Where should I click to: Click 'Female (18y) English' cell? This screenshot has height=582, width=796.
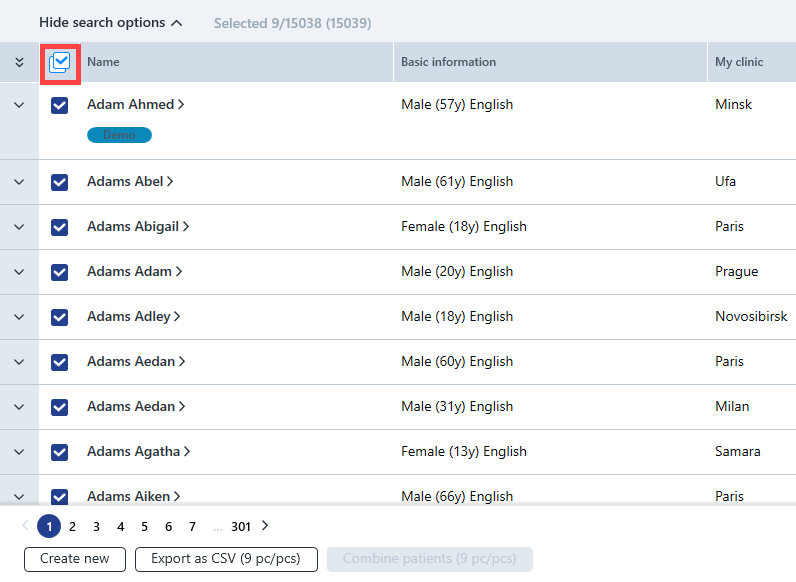pyautogui.click(x=463, y=227)
